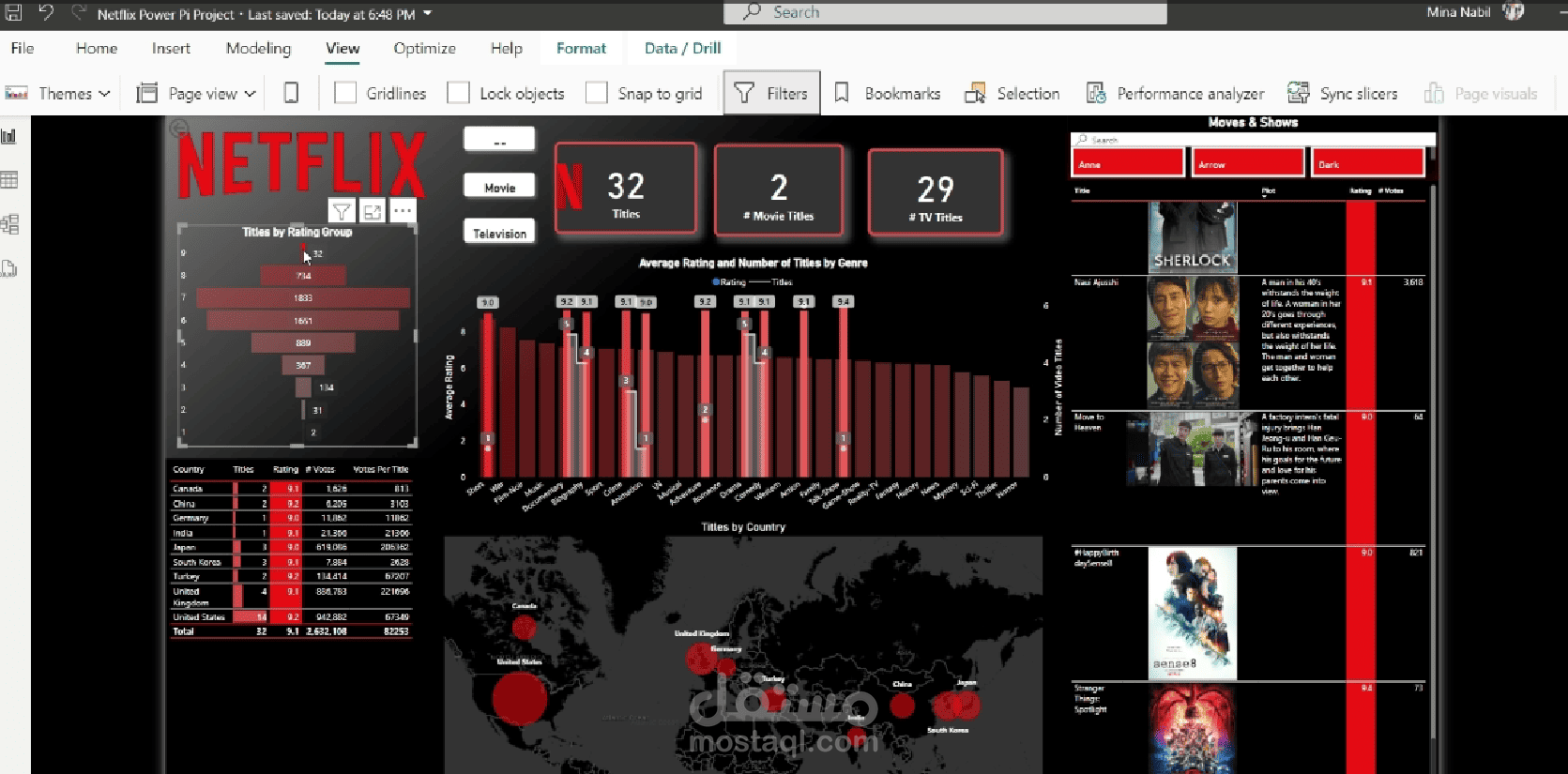1568x774 pixels.
Task: Toggle the Filters pane button
Action: coord(771,93)
